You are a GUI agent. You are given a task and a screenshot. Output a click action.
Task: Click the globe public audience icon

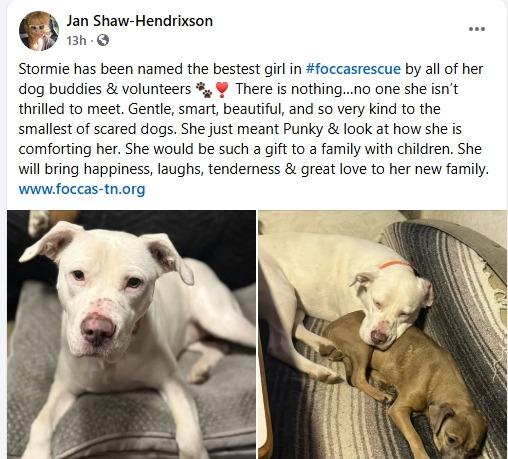coord(103,41)
